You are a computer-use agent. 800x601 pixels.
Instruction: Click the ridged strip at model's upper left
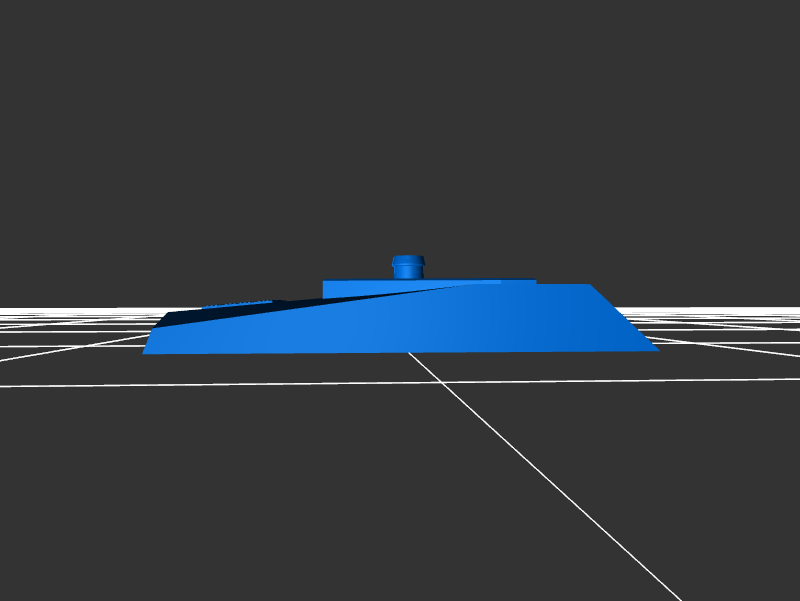pyautogui.click(x=238, y=304)
